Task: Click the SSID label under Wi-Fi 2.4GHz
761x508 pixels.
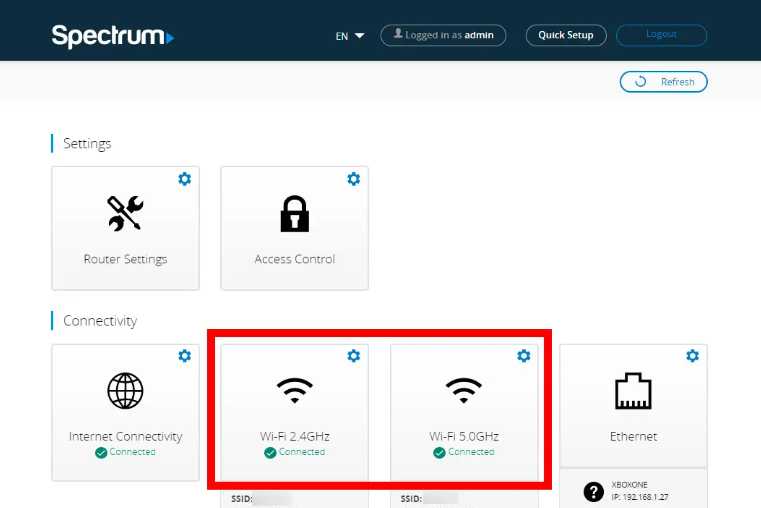Action: tap(242, 499)
